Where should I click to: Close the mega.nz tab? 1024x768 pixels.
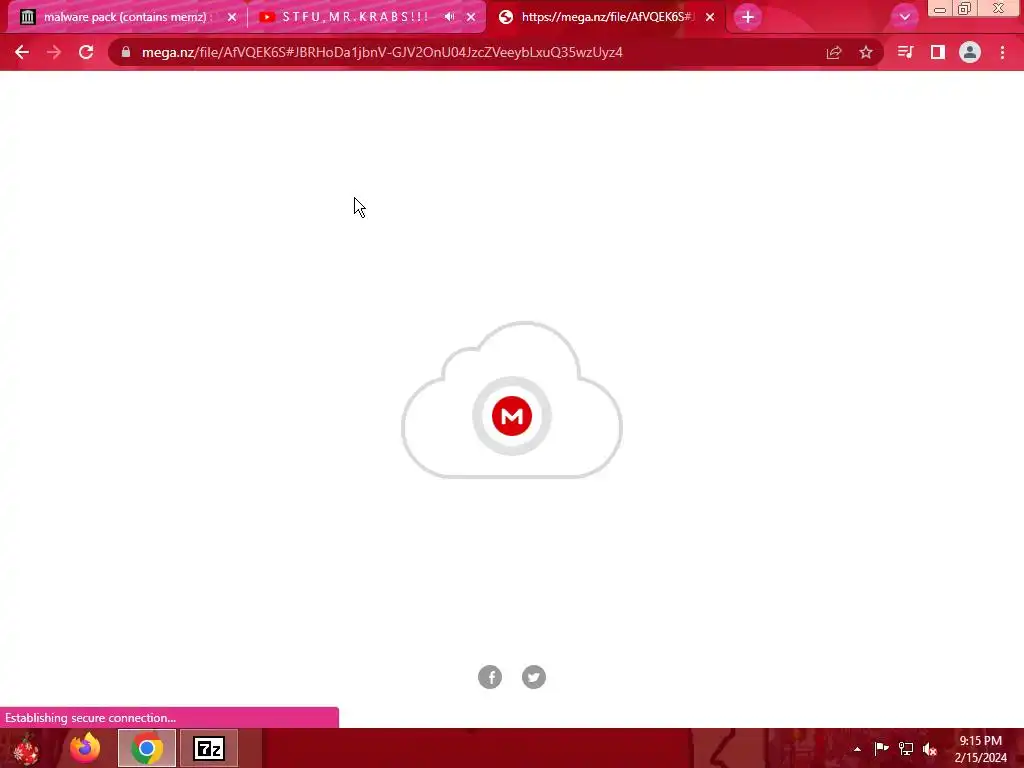[710, 17]
